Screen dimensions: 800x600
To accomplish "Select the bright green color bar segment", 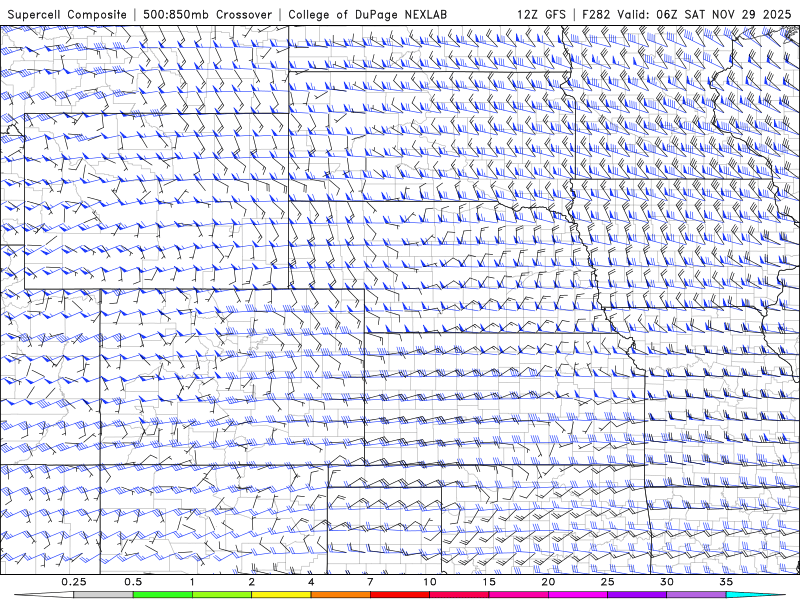I will tap(162, 595).
